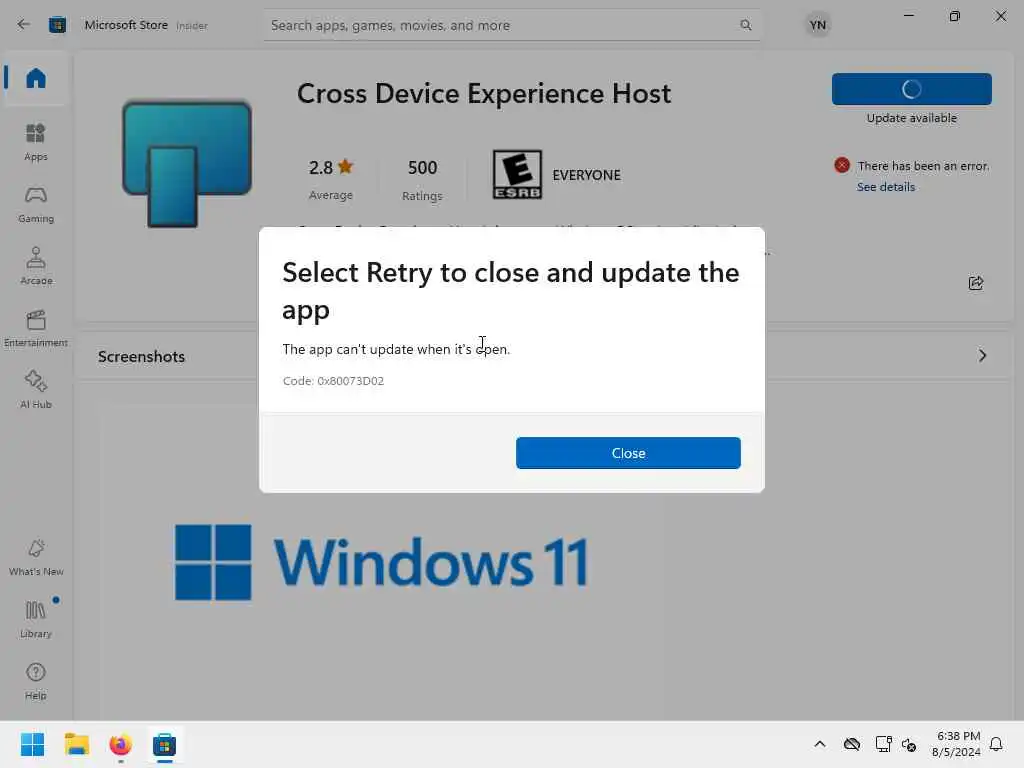Open the Windows Start menu
The width and height of the screenshot is (1024, 768).
(32, 744)
